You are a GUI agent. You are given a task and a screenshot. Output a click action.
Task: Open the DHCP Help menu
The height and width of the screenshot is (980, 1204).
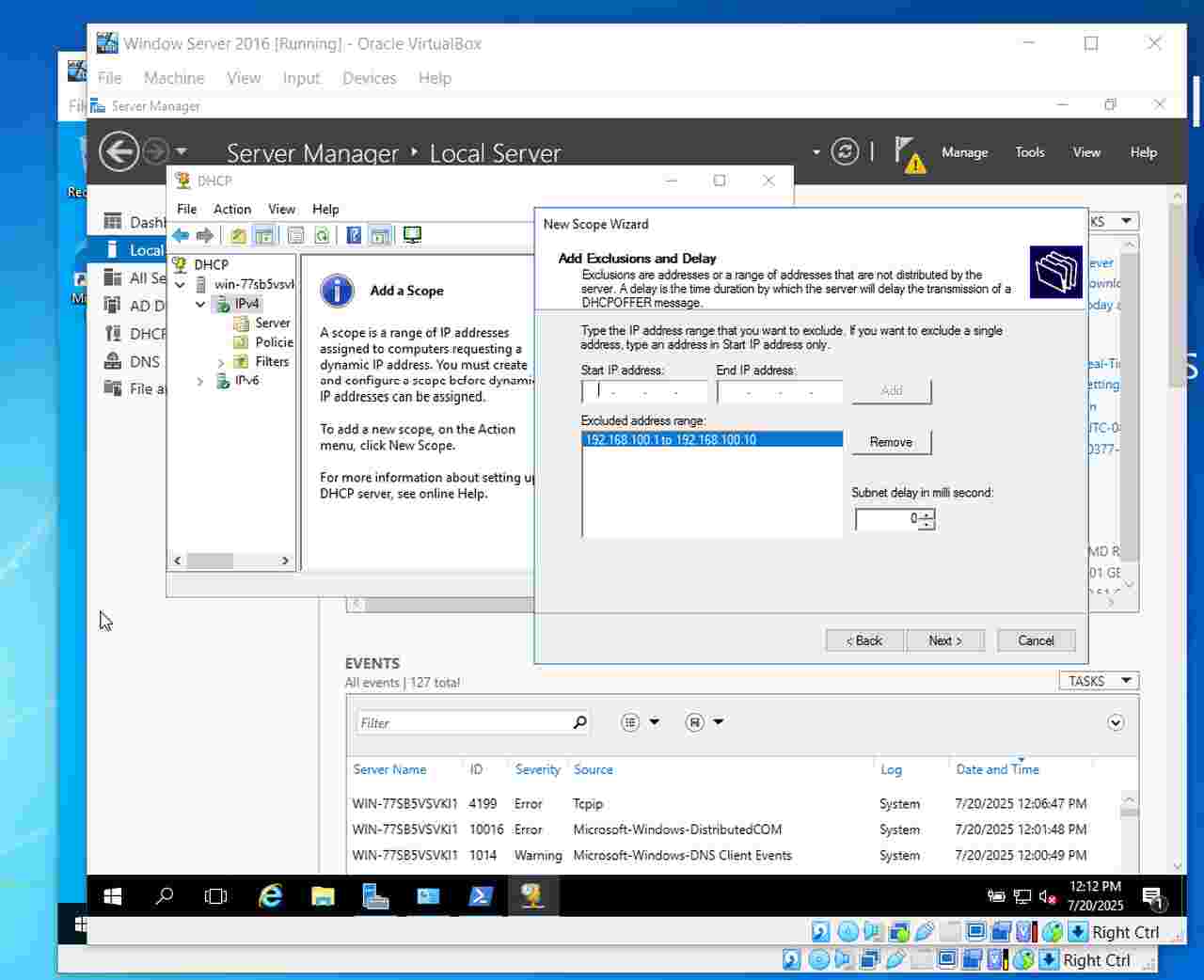325,209
